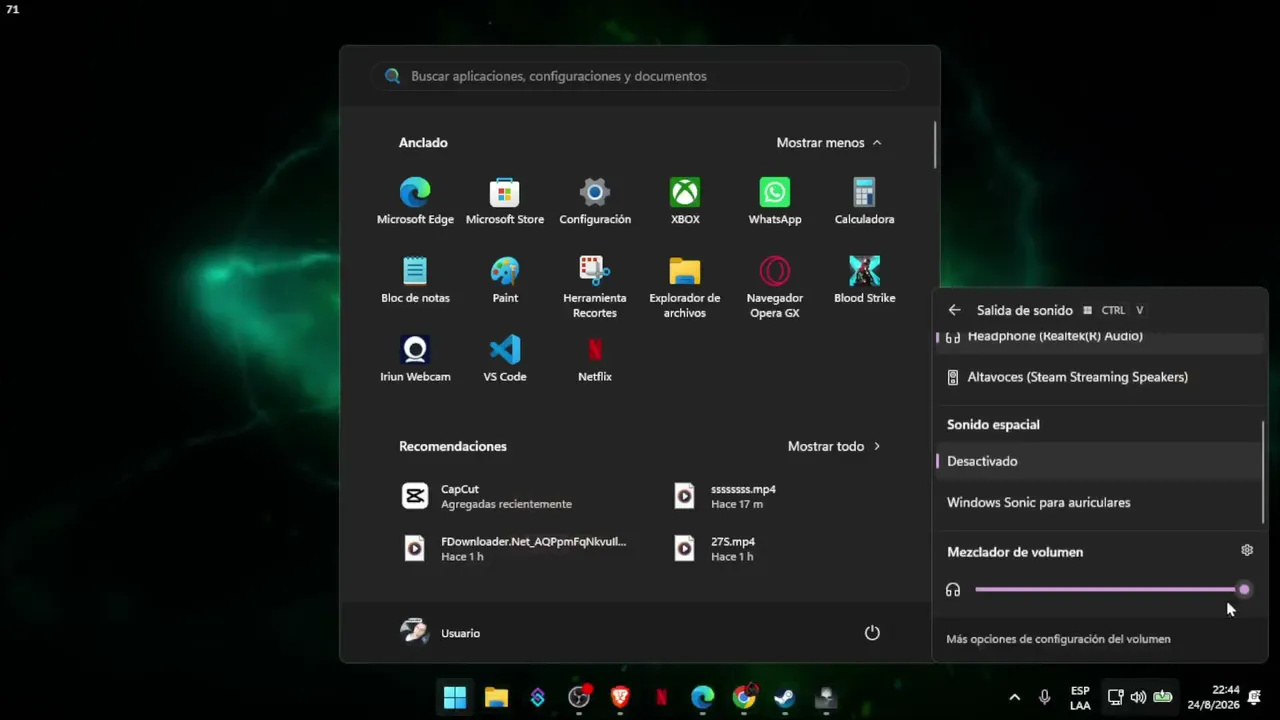Open Microsoft Edge from pinned apps

click(x=415, y=201)
